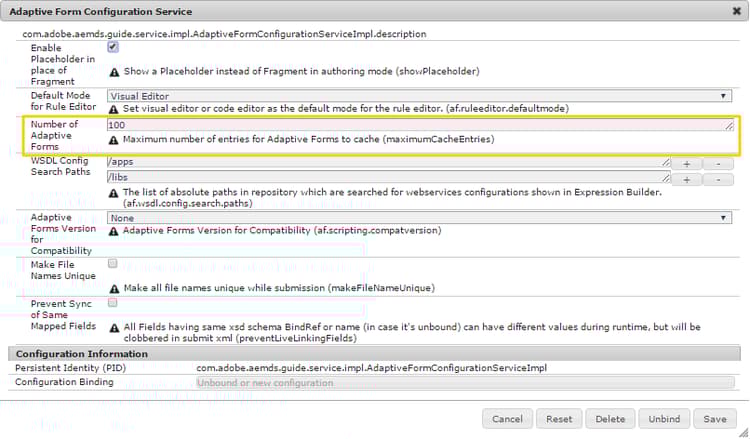This screenshot has width=750, height=439.
Task: Click the warning icon beside rule editor description
Action: (x=113, y=109)
